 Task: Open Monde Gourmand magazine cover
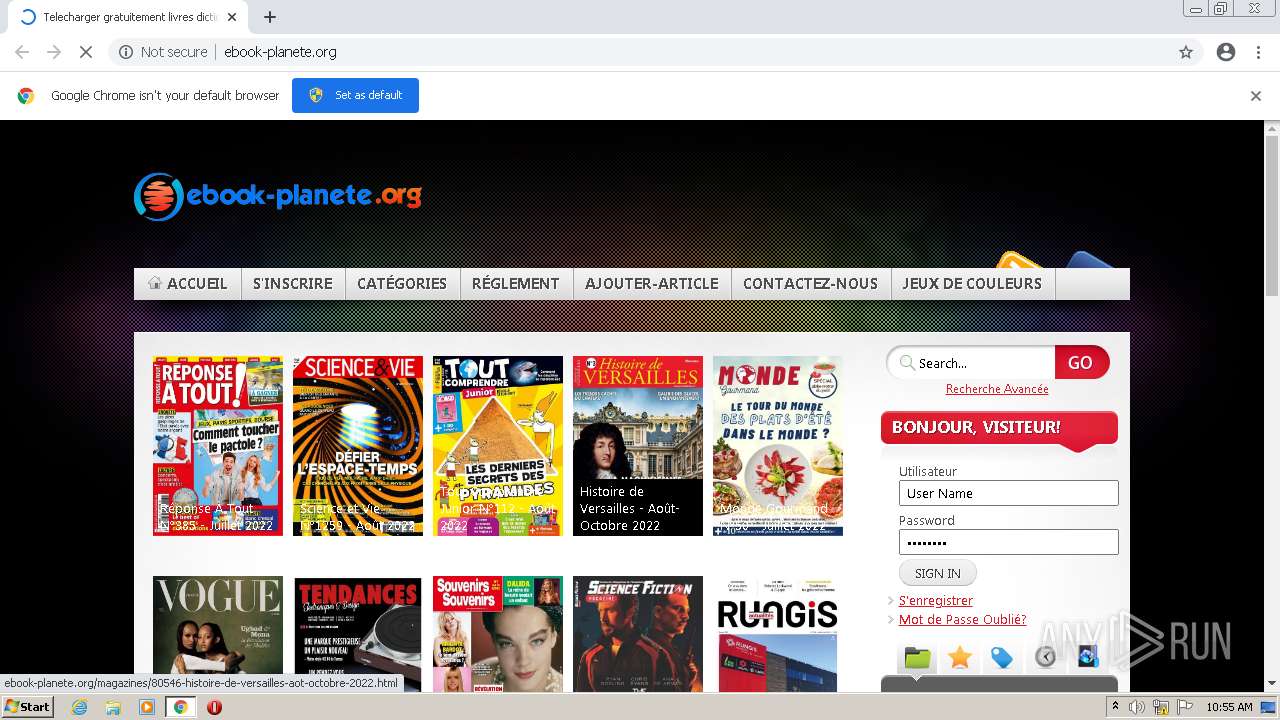778,446
